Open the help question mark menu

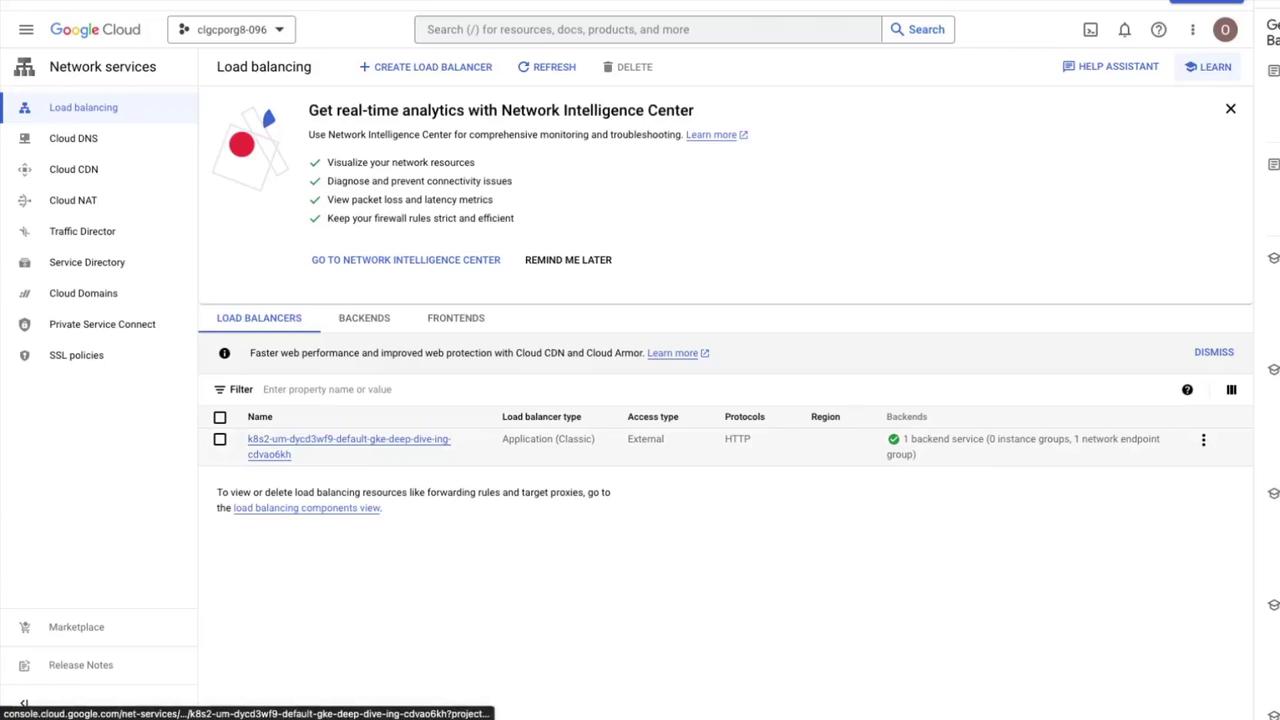pyautogui.click(x=1158, y=30)
